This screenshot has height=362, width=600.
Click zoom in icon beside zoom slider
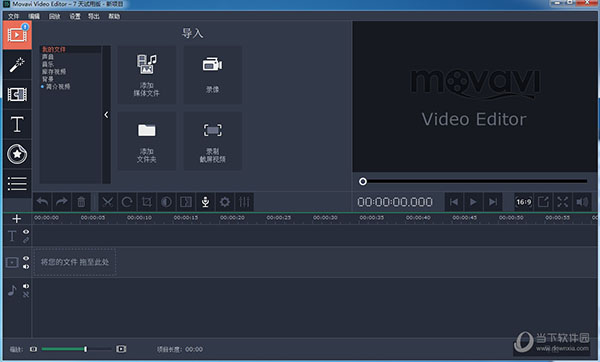coord(121,349)
